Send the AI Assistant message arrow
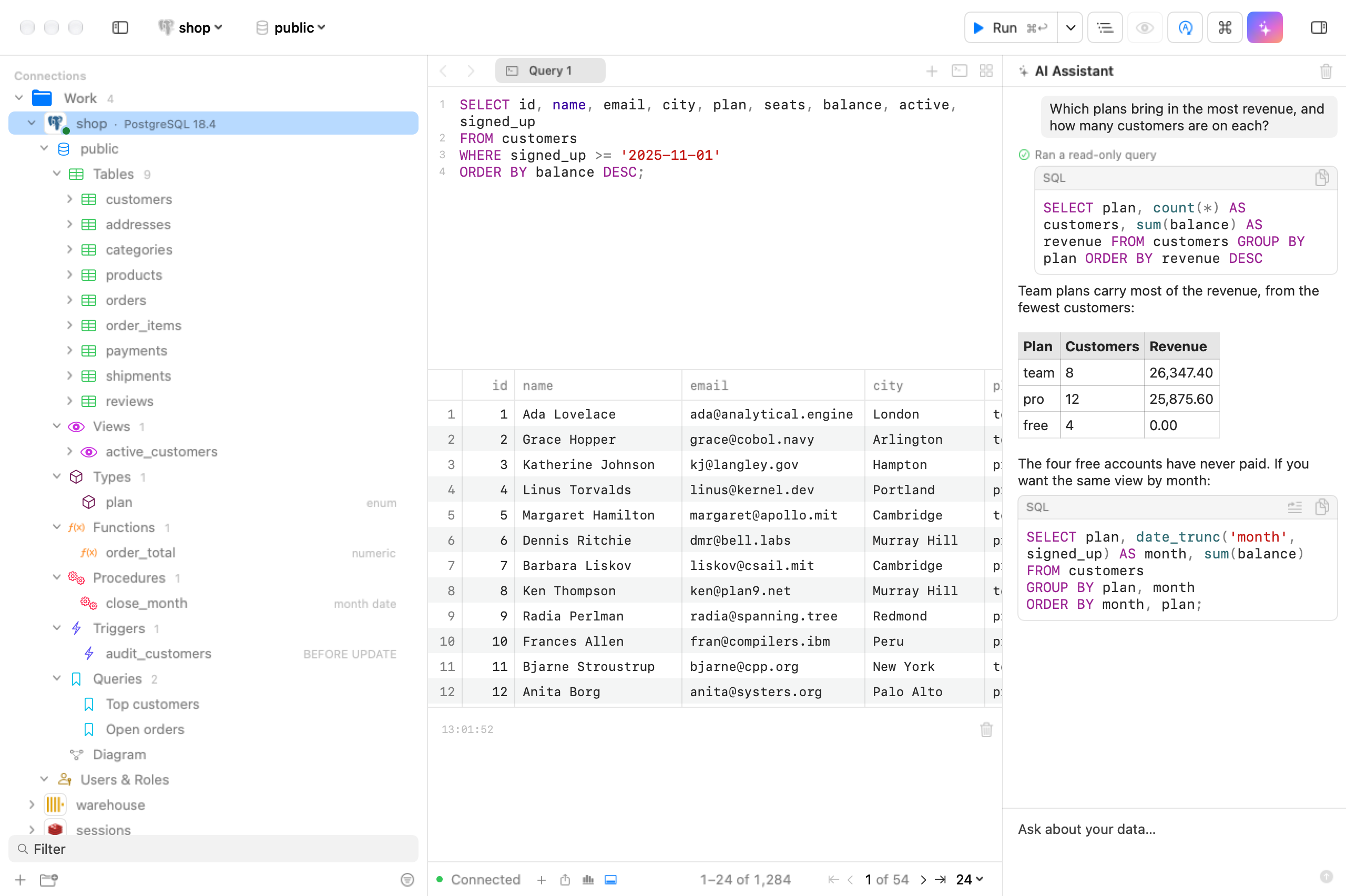This screenshot has height=896, width=1346. click(x=1326, y=876)
